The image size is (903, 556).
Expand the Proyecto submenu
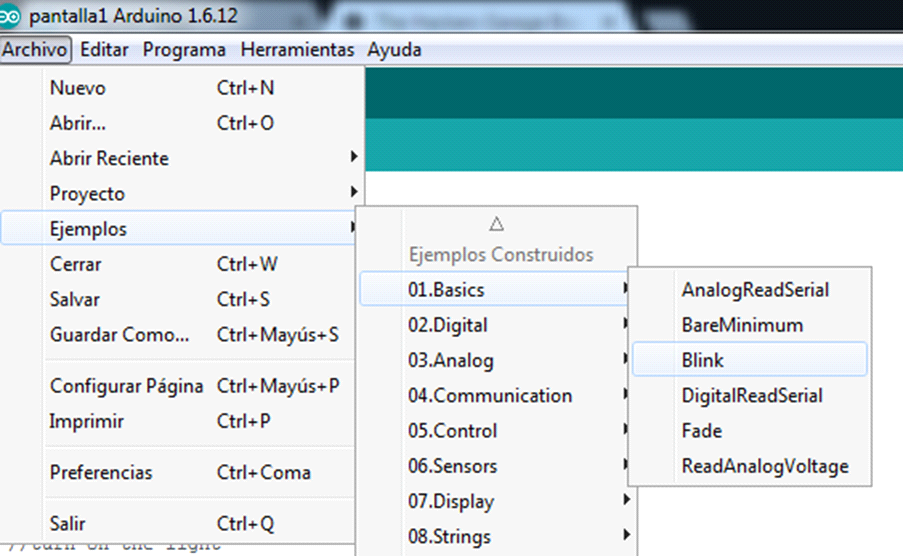coord(87,193)
